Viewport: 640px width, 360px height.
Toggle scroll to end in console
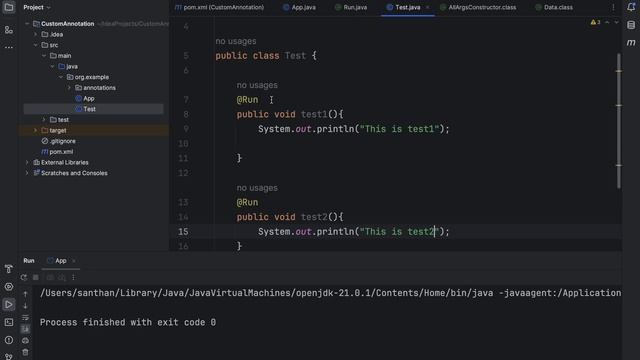pos(25,329)
